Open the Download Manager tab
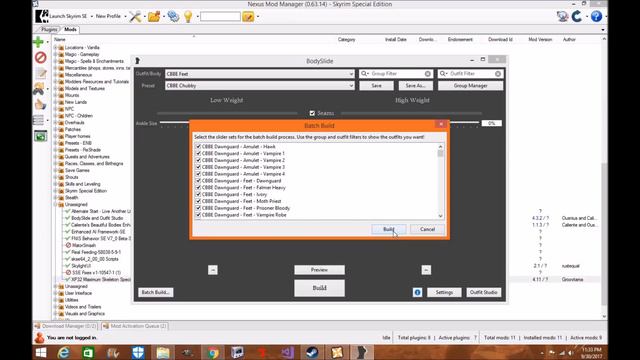The image size is (640, 360). [x=66, y=326]
